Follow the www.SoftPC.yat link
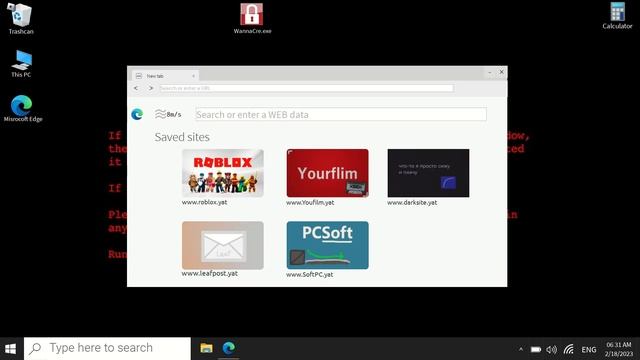The width and height of the screenshot is (640, 360). (x=309, y=275)
